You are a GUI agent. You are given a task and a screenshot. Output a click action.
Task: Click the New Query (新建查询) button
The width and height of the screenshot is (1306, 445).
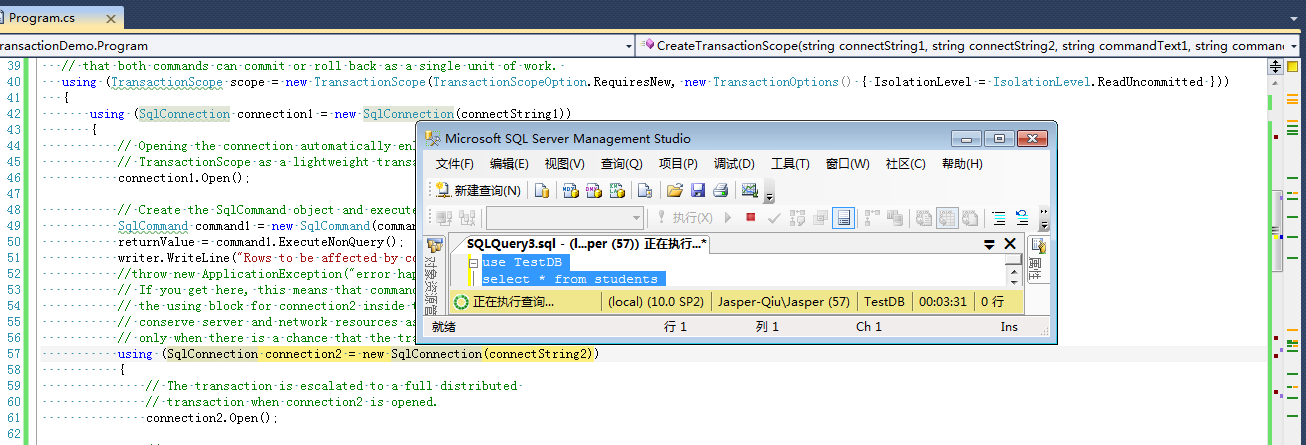478,190
